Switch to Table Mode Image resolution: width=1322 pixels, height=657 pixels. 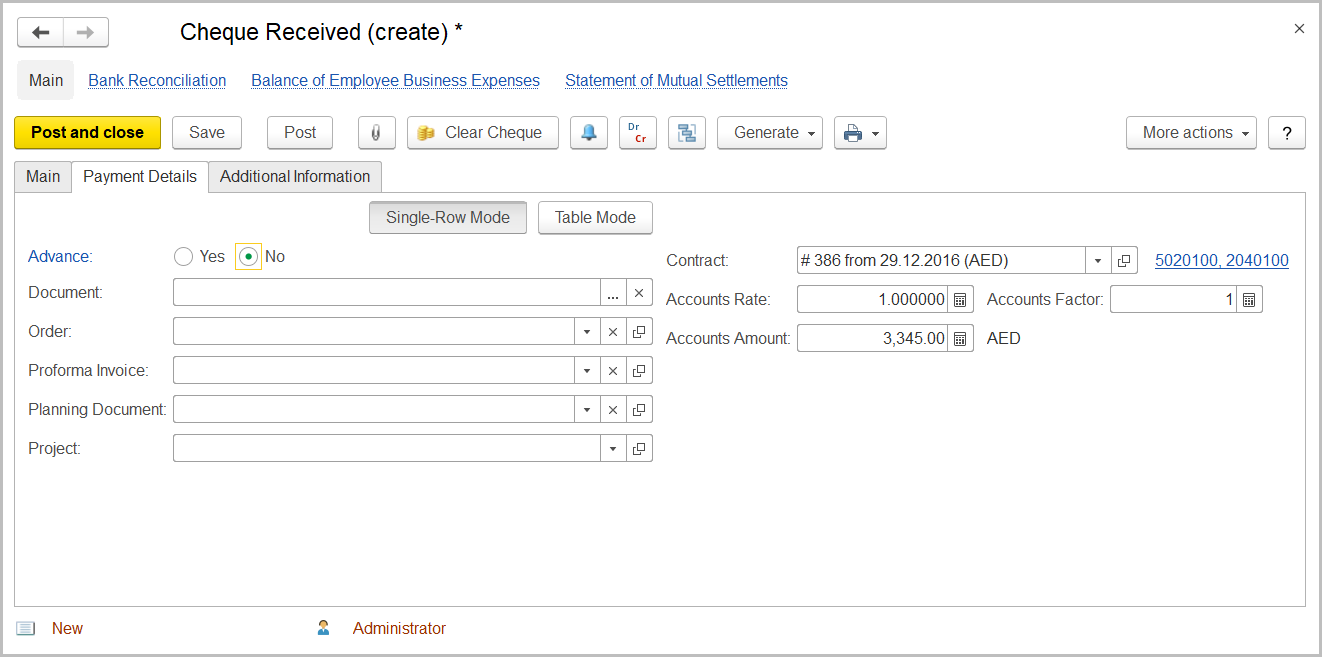click(595, 217)
